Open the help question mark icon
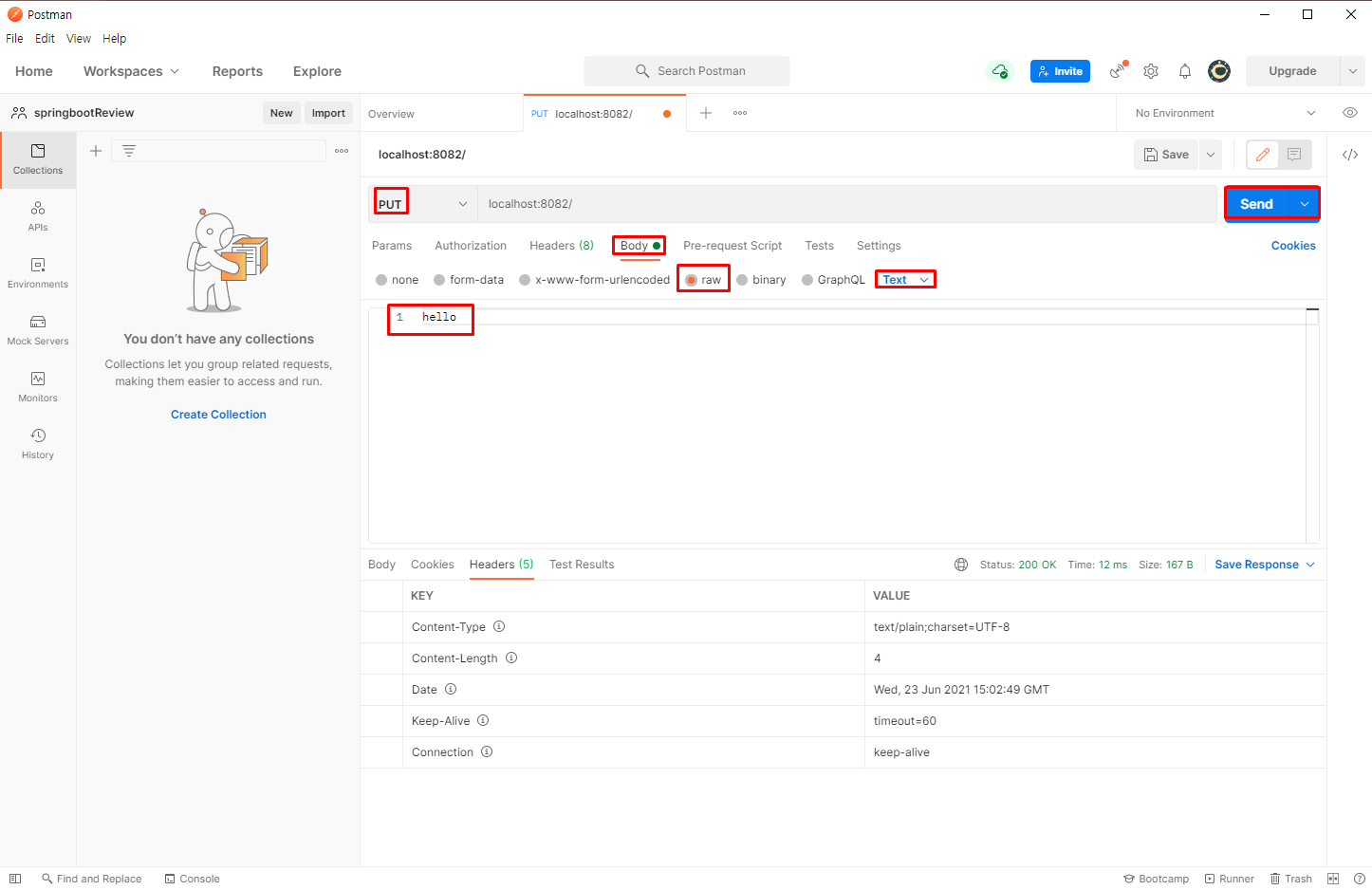The image size is (1372, 890). click(1360, 879)
